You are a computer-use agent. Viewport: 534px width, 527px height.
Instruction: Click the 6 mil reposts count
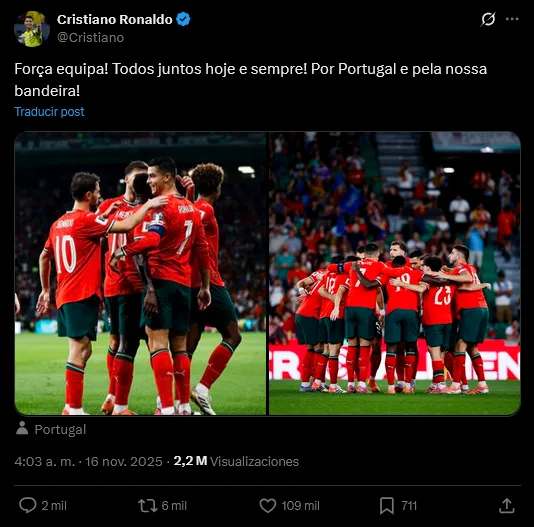click(x=174, y=506)
